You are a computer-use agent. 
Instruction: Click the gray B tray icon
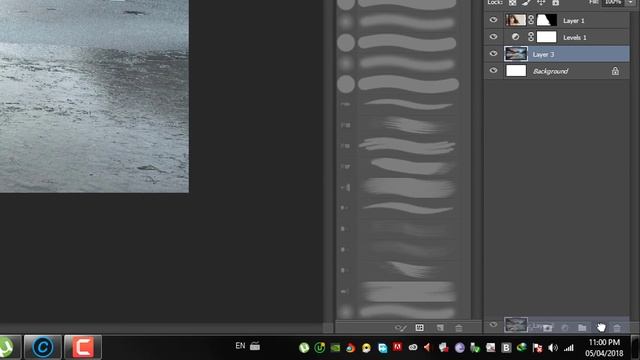pos(506,348)
